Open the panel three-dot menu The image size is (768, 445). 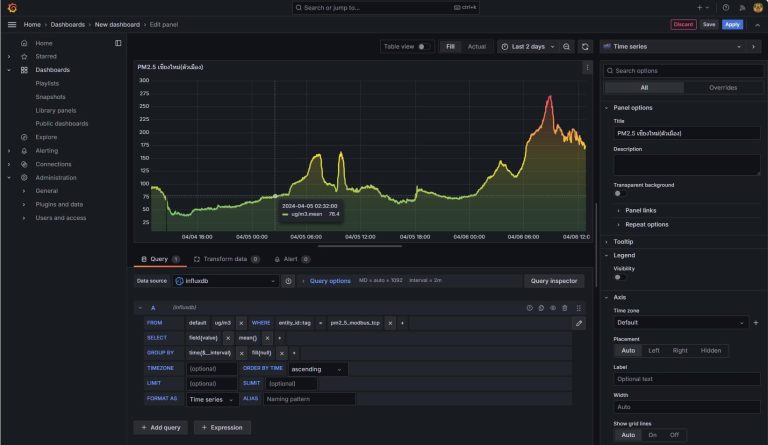pyautogui.click(x=587, y=67)
